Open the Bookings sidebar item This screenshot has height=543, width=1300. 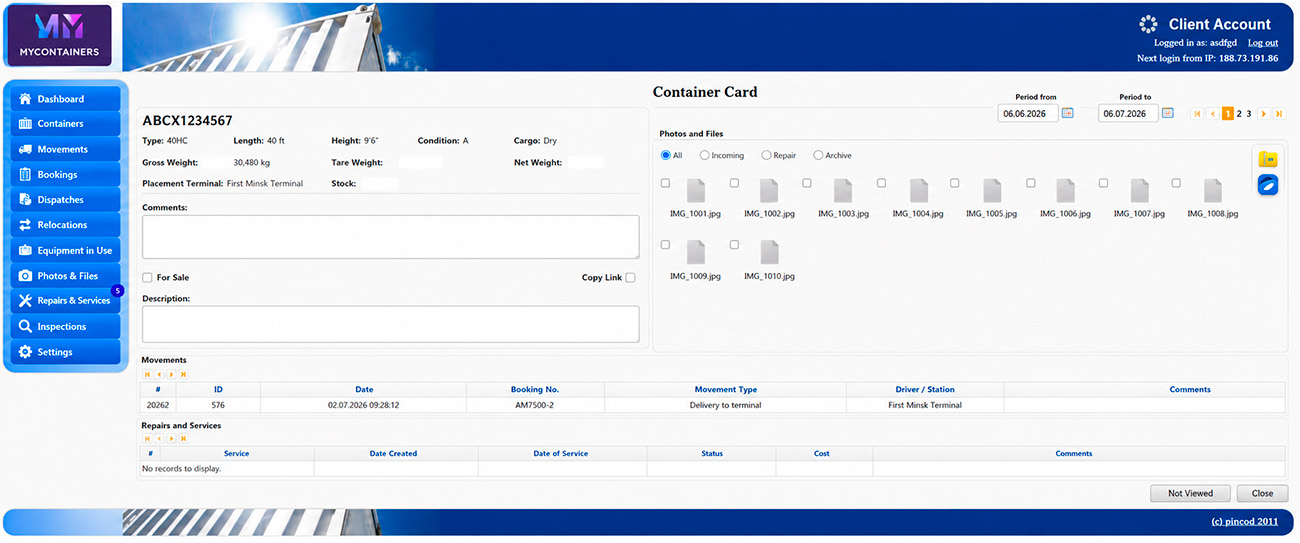tap(66, 175)
